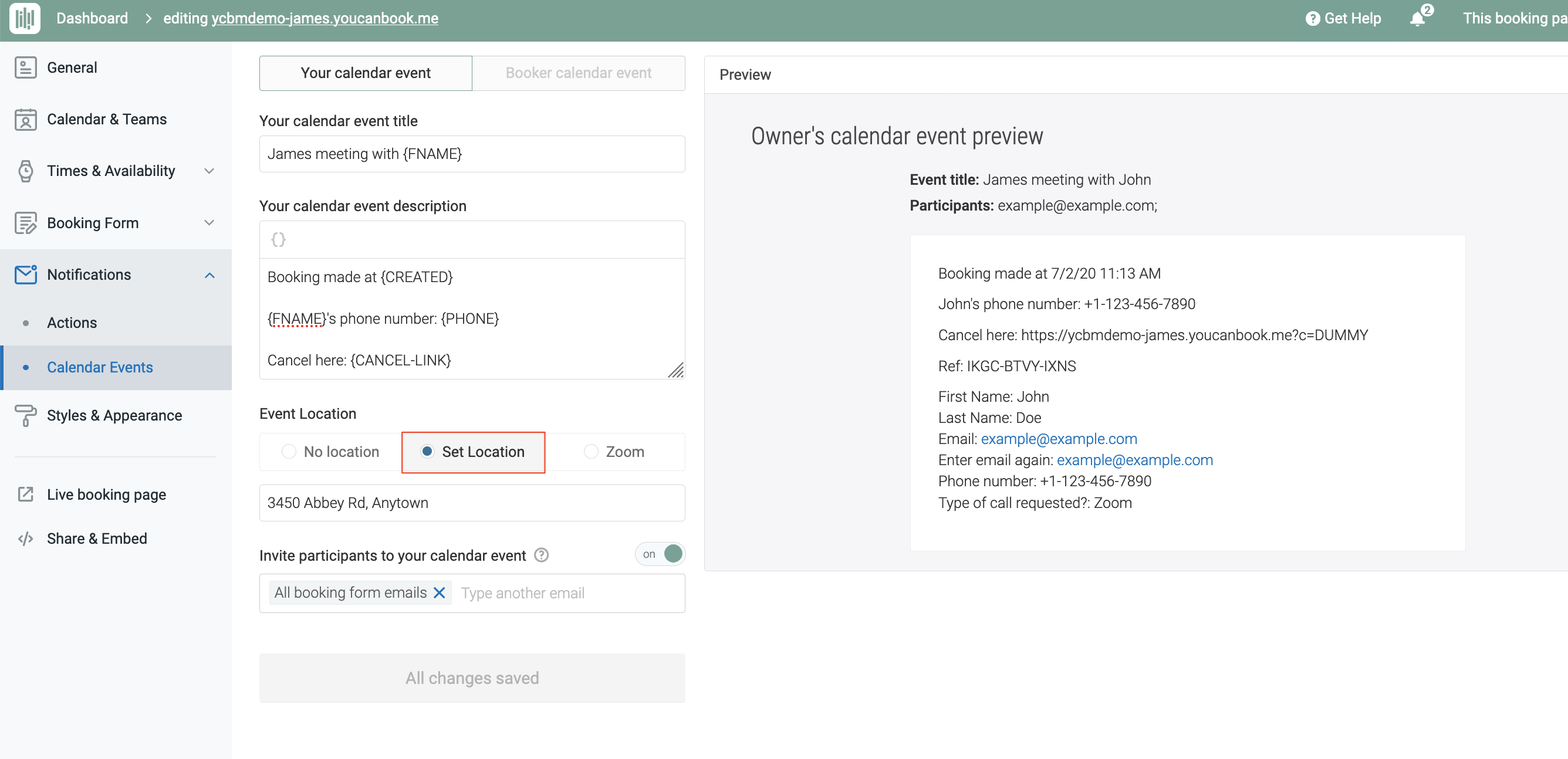Insert shorthand code via curly braces icon
The height and width of the screenshot is (759, 1568).
coord(278,240)
